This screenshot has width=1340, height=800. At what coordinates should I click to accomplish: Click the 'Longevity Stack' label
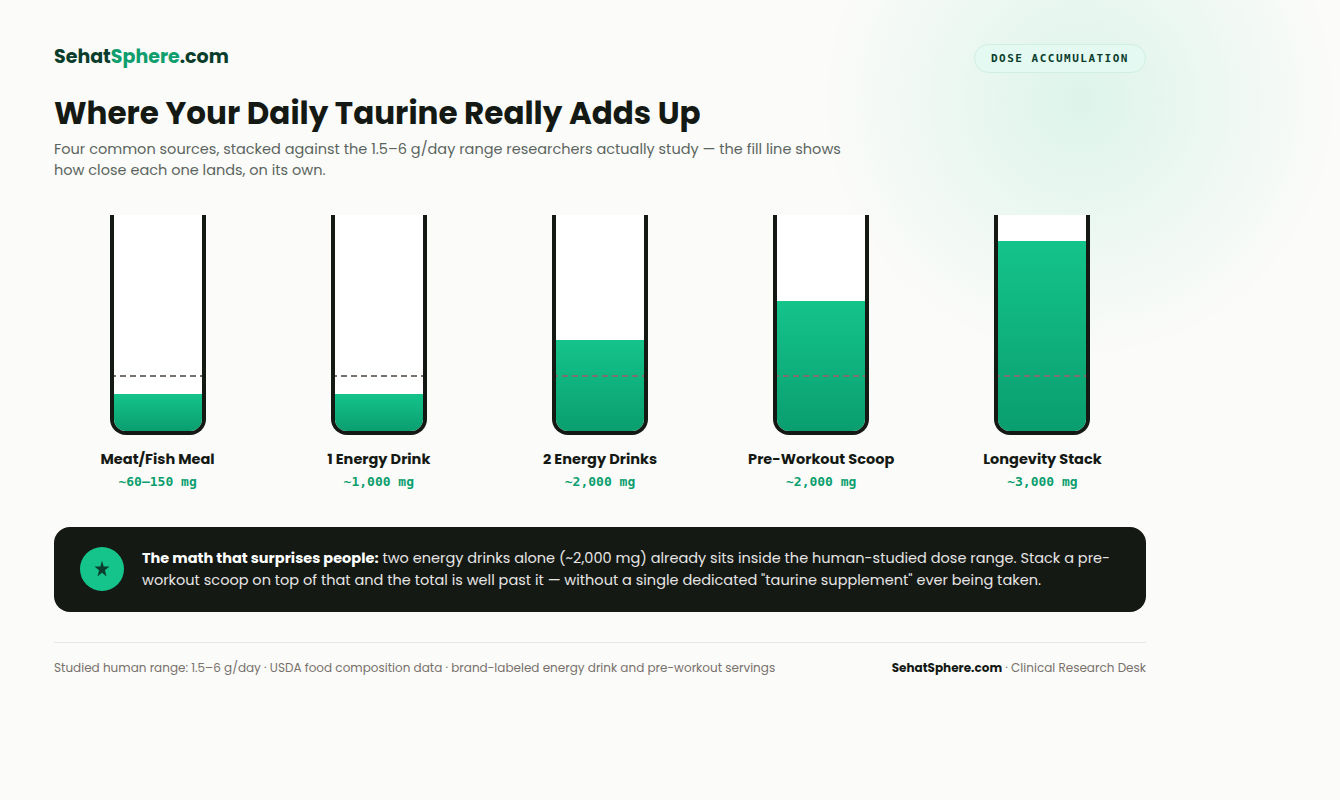pyautogui.click(x=1042, y=459)
